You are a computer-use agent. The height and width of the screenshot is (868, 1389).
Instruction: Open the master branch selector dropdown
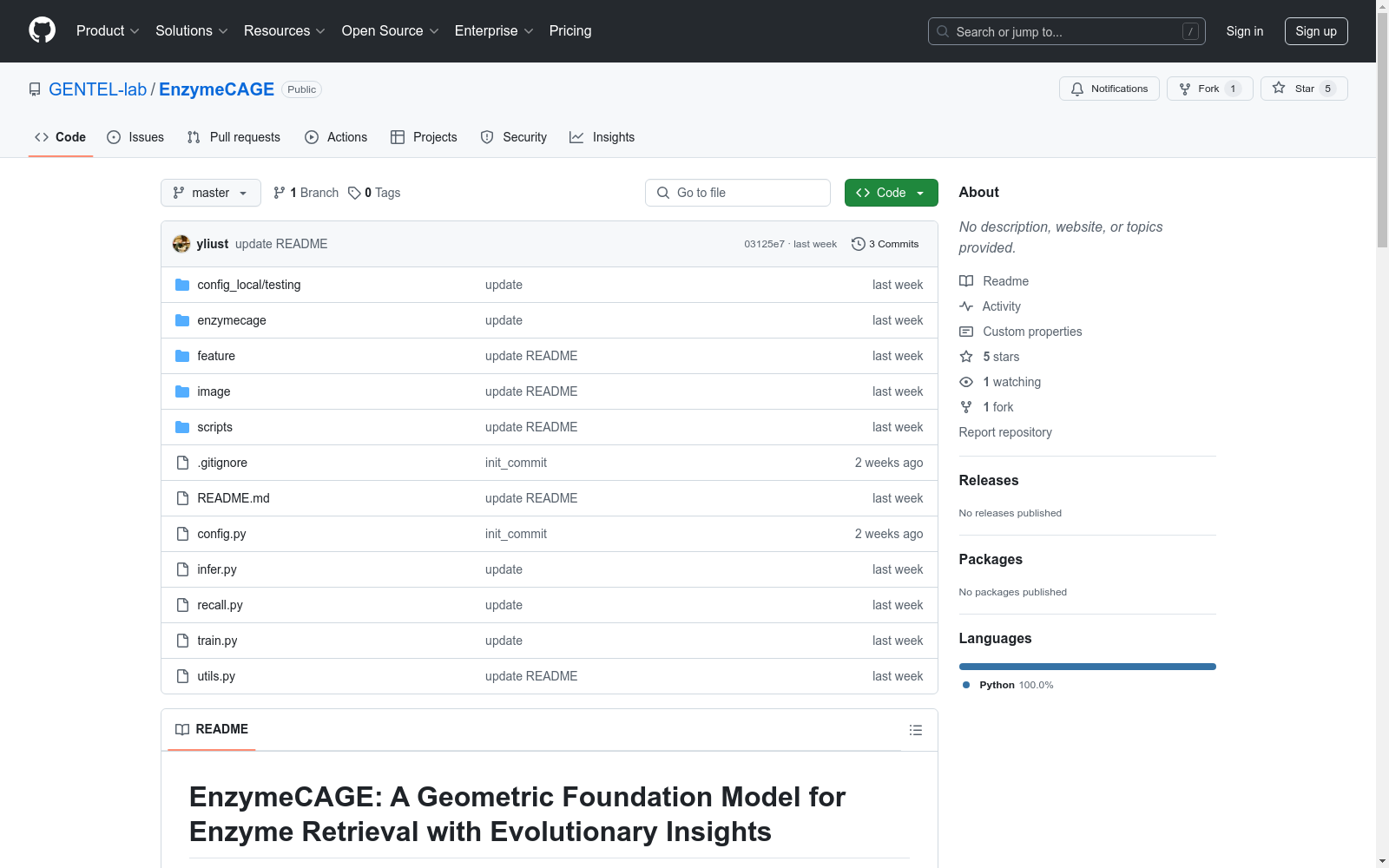[211, 193]
